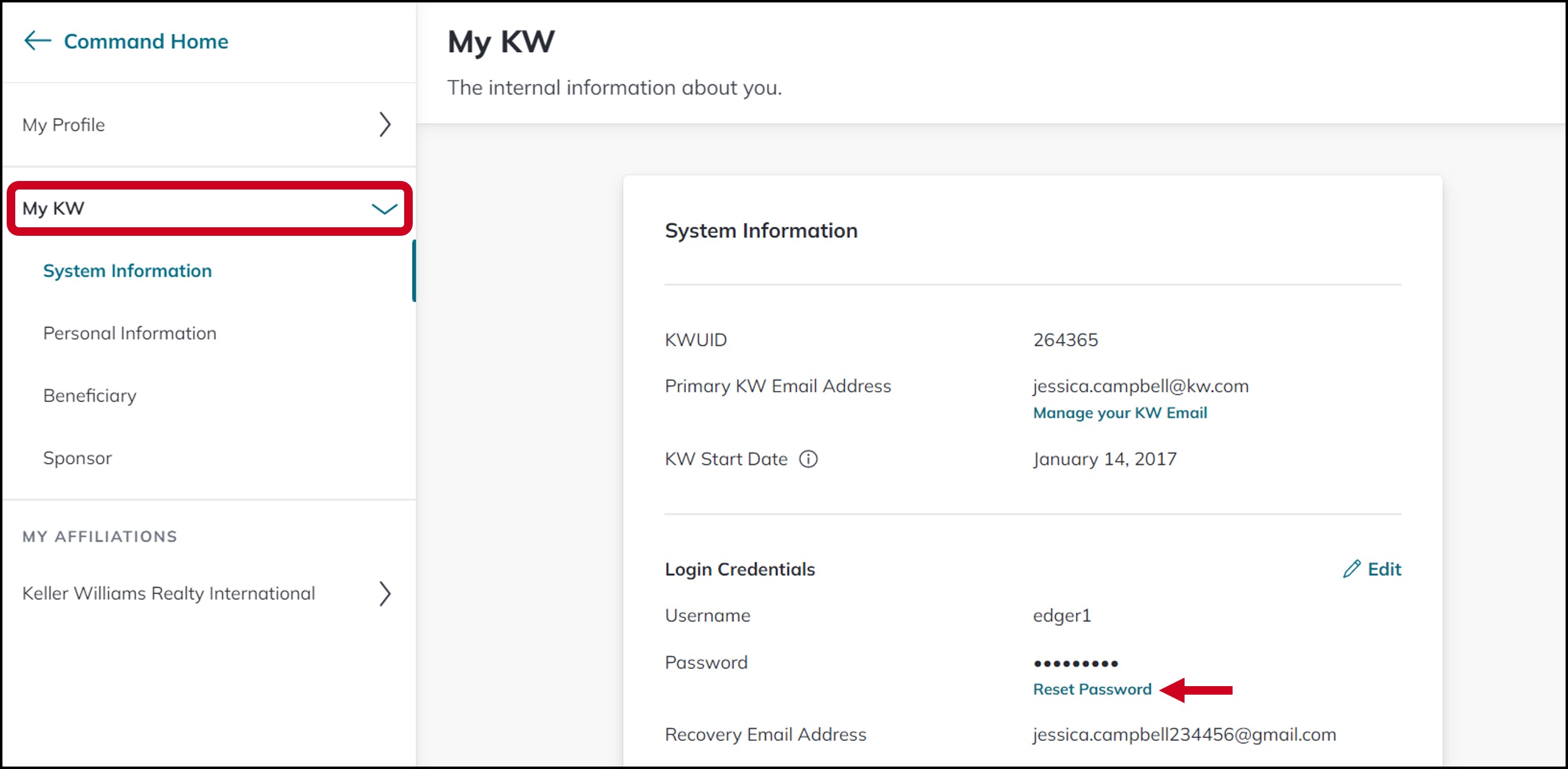Open the System Information menu item
The image size is (1568, 769).
(127, 271)
